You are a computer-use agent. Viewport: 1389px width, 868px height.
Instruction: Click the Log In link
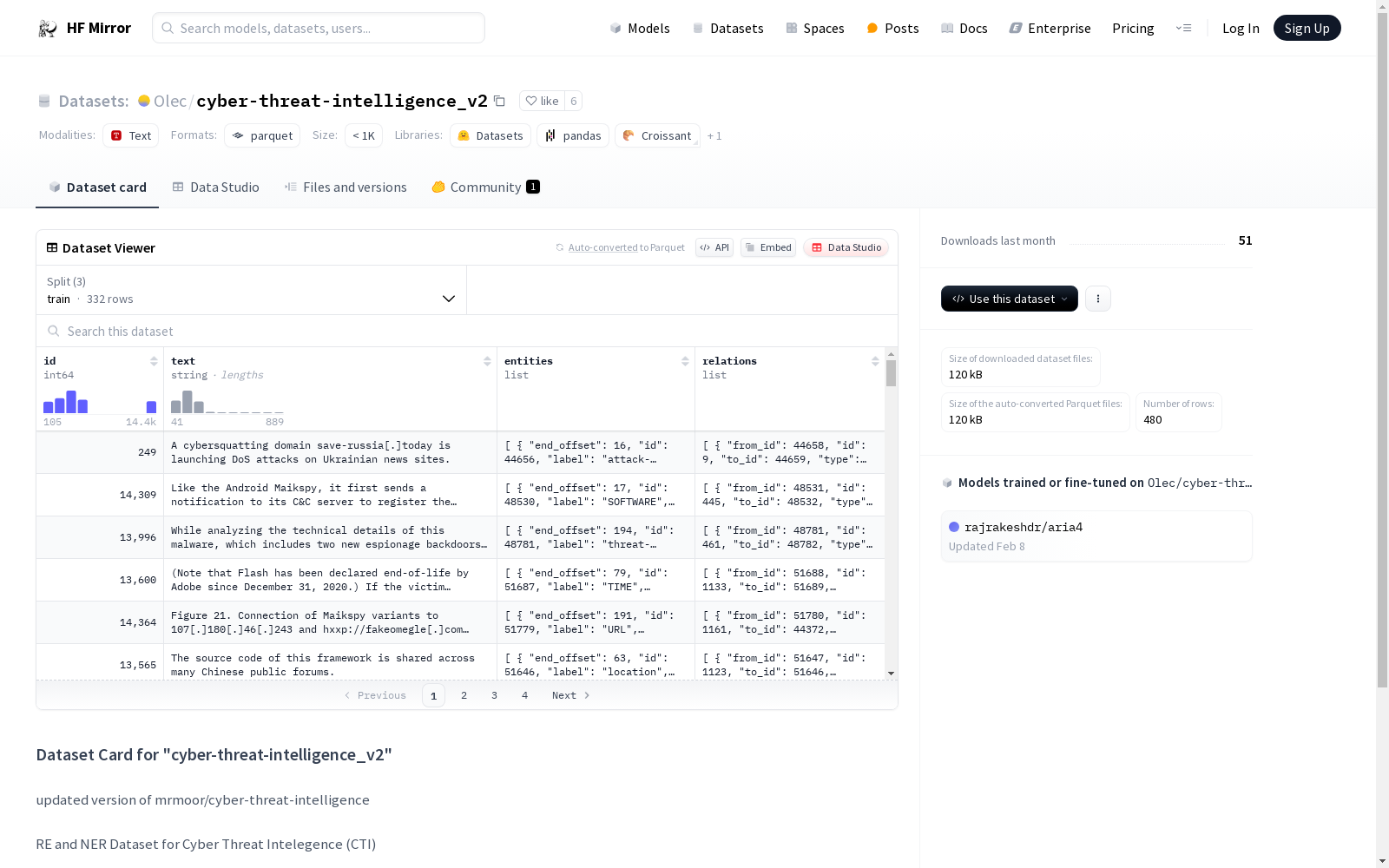click(x=1241, y=28)
